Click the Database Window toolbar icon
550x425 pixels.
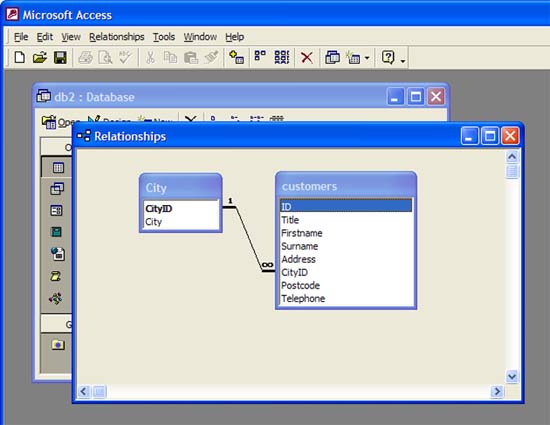[332, 57]
